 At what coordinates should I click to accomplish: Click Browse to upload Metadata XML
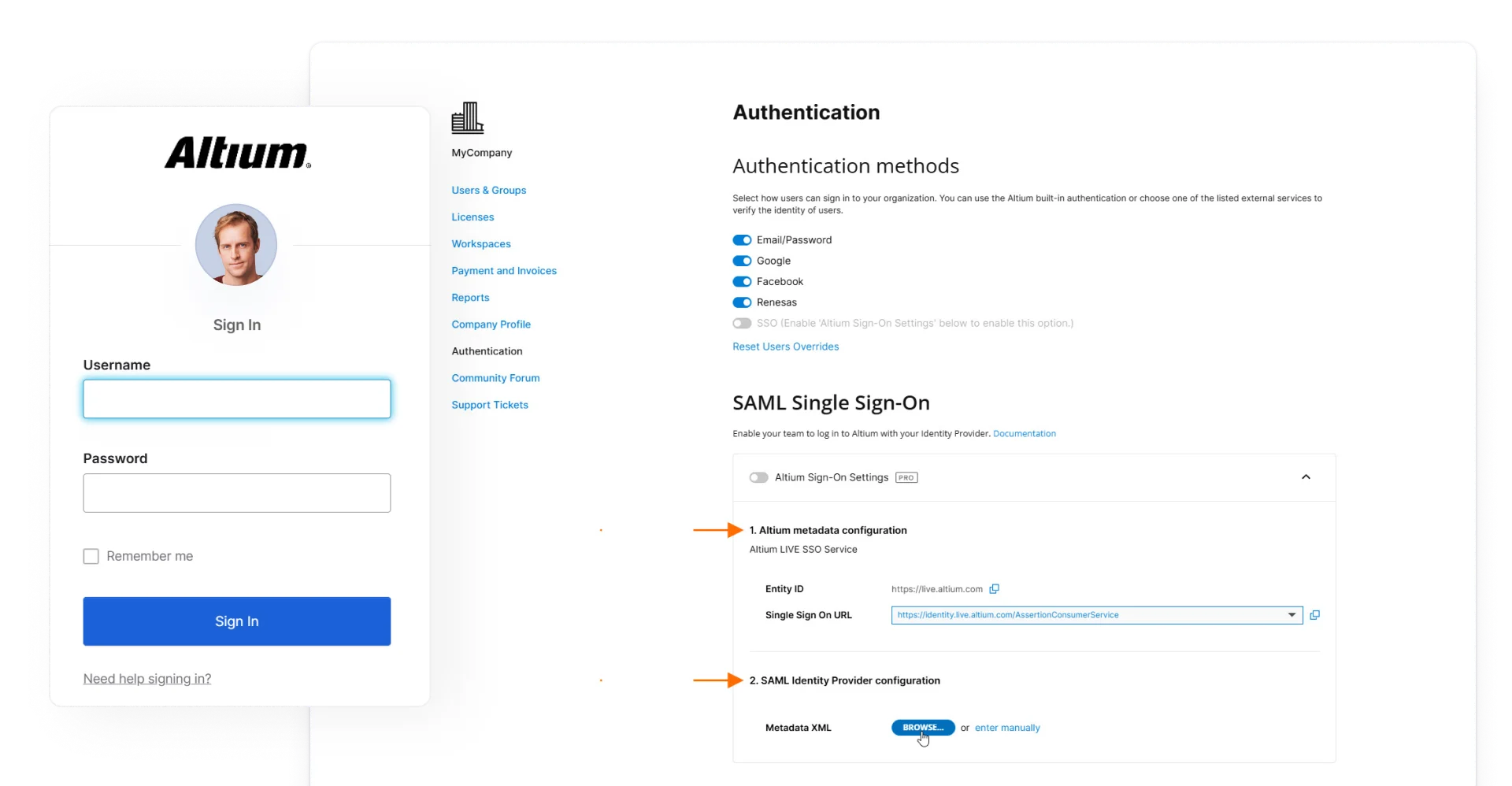coord(923,728)
